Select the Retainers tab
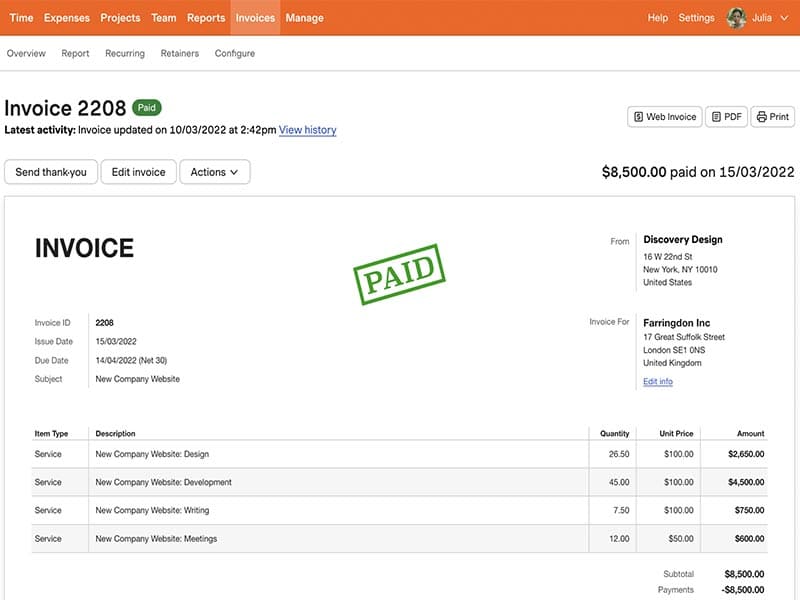Image resolution: width=800 pixels, height=600 pixels. 180,54
